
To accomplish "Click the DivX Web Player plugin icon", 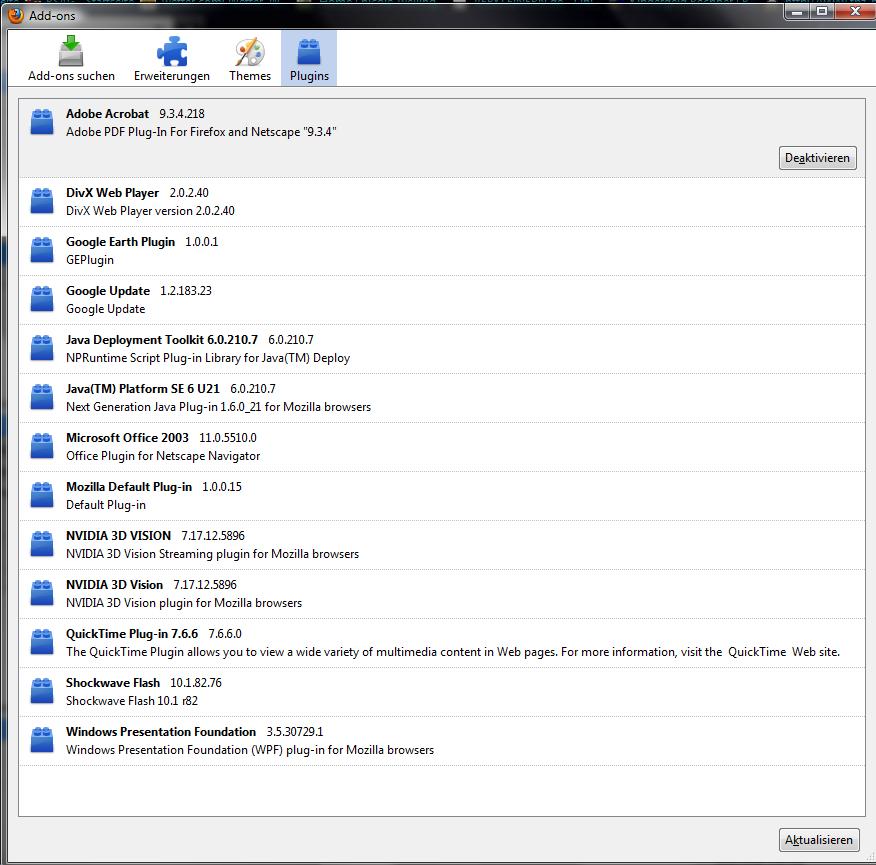I will pyautogui.click(x=42, y=201).
